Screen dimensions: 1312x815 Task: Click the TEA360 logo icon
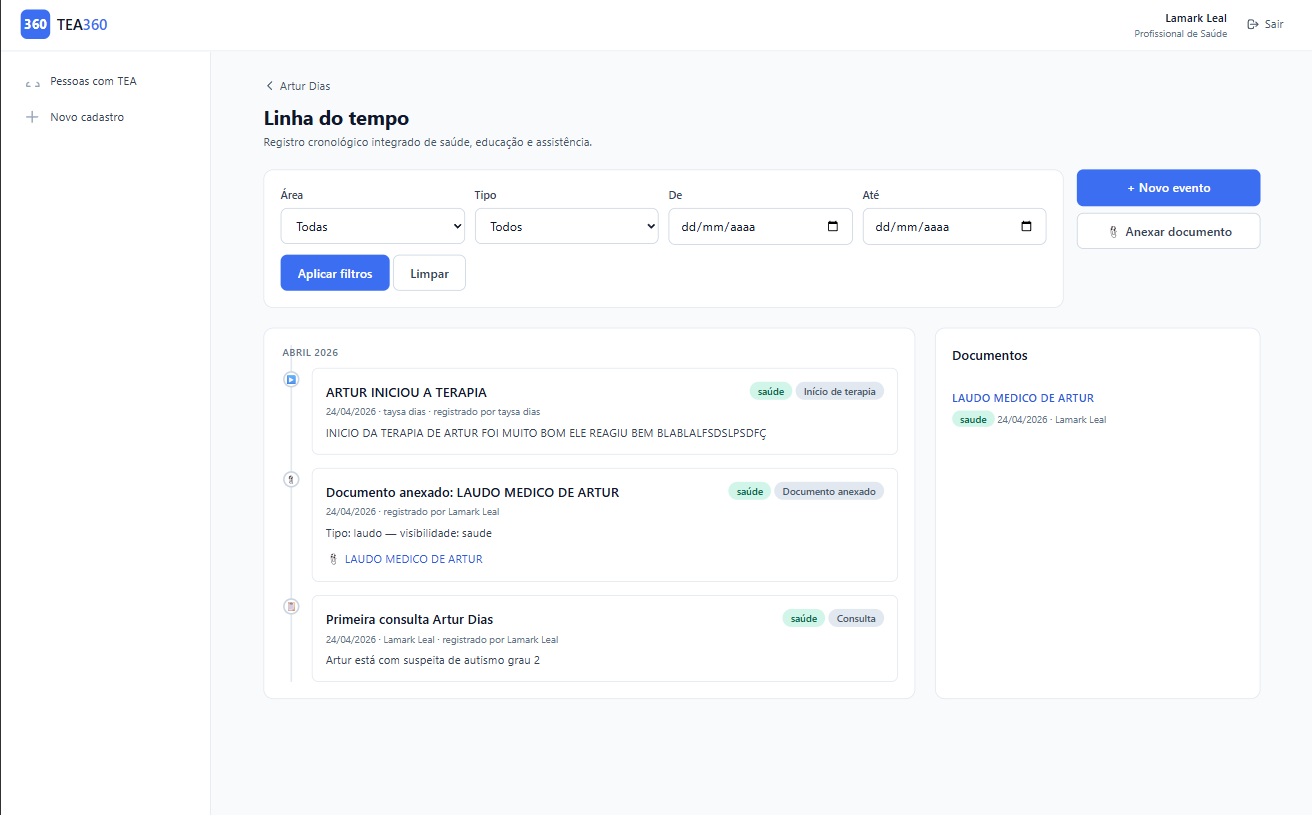pyautogui.click(x=35, y=25)
